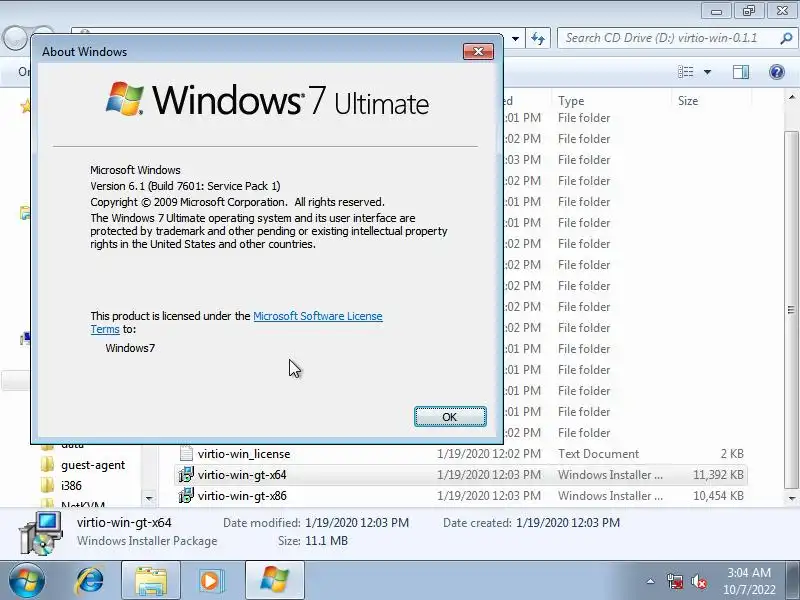This screenshot has height=600, width=800.
Task: Click the i386 folder icon
Action: 47,485
